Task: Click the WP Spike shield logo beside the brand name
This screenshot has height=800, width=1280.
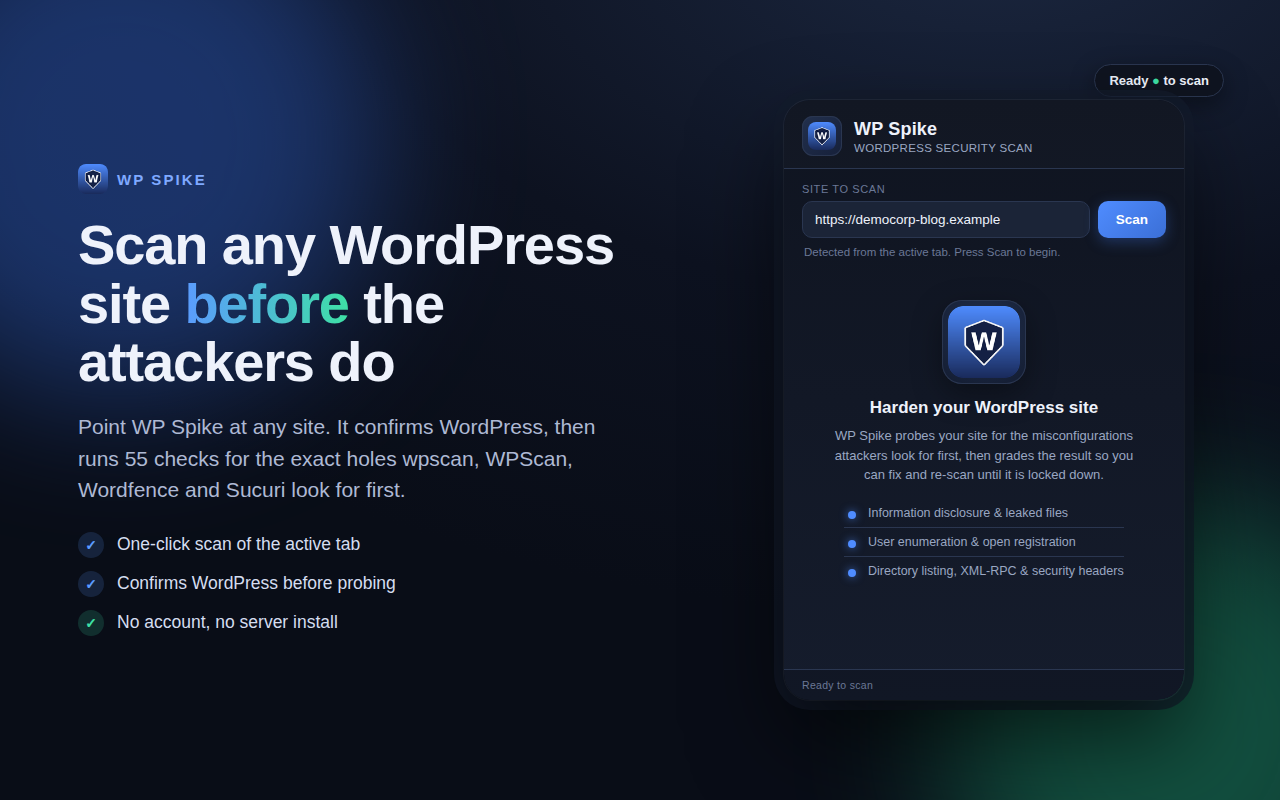Action: [93, 179]
